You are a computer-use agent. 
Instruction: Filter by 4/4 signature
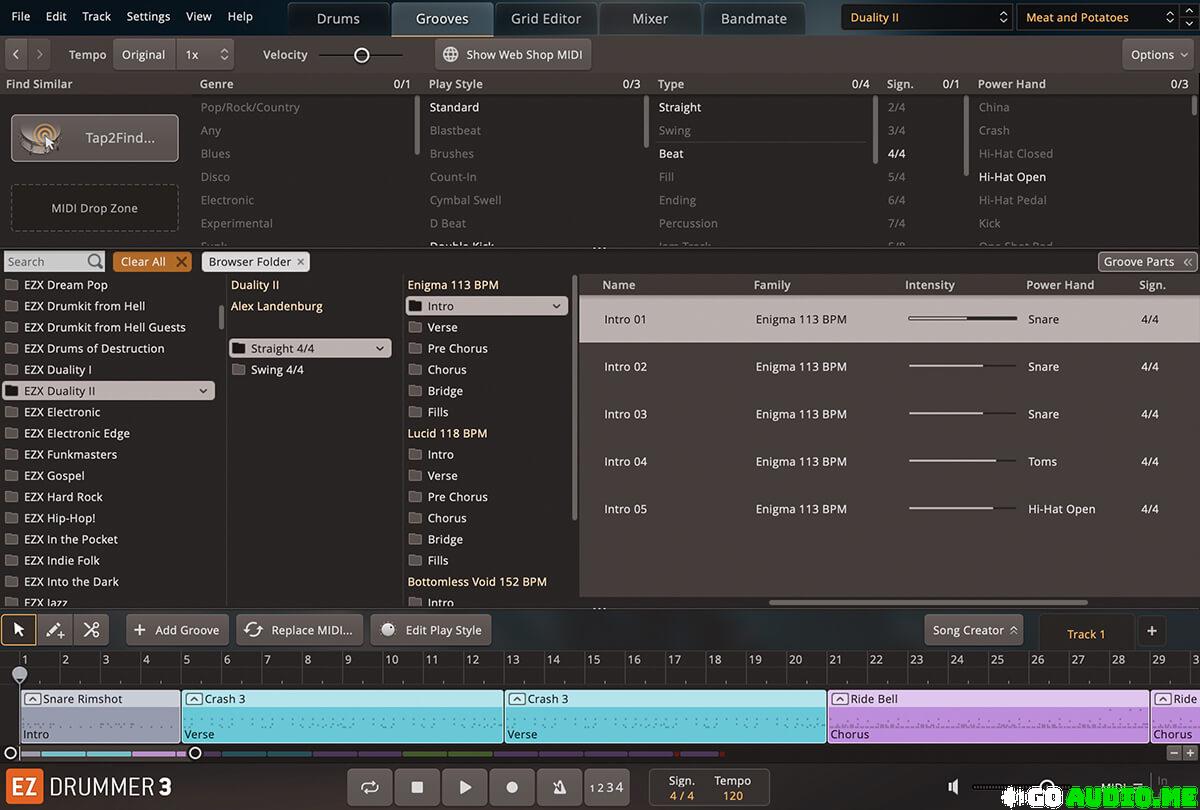tap(896, 154)
